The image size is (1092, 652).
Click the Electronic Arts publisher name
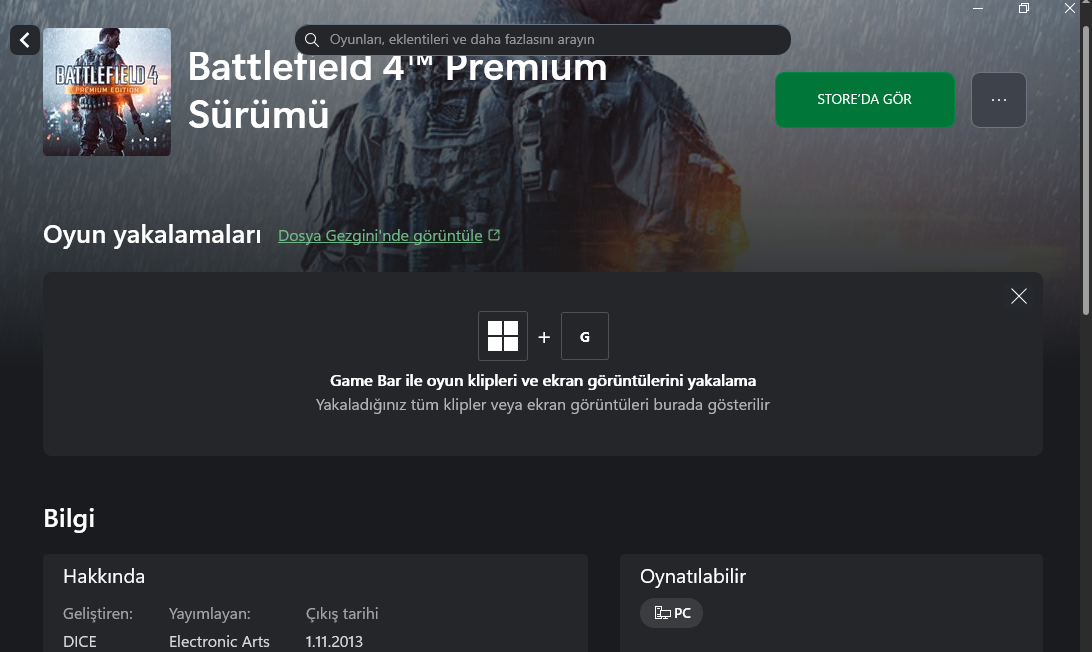coord(219,642)
